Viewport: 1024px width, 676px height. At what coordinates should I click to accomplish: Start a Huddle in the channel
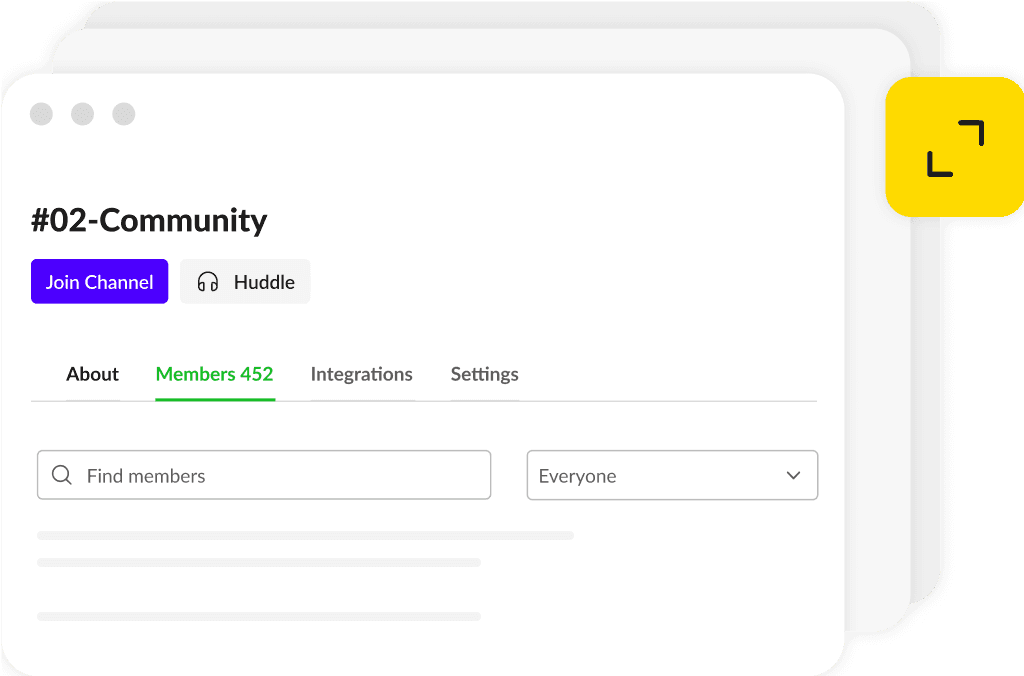[244, 281]
